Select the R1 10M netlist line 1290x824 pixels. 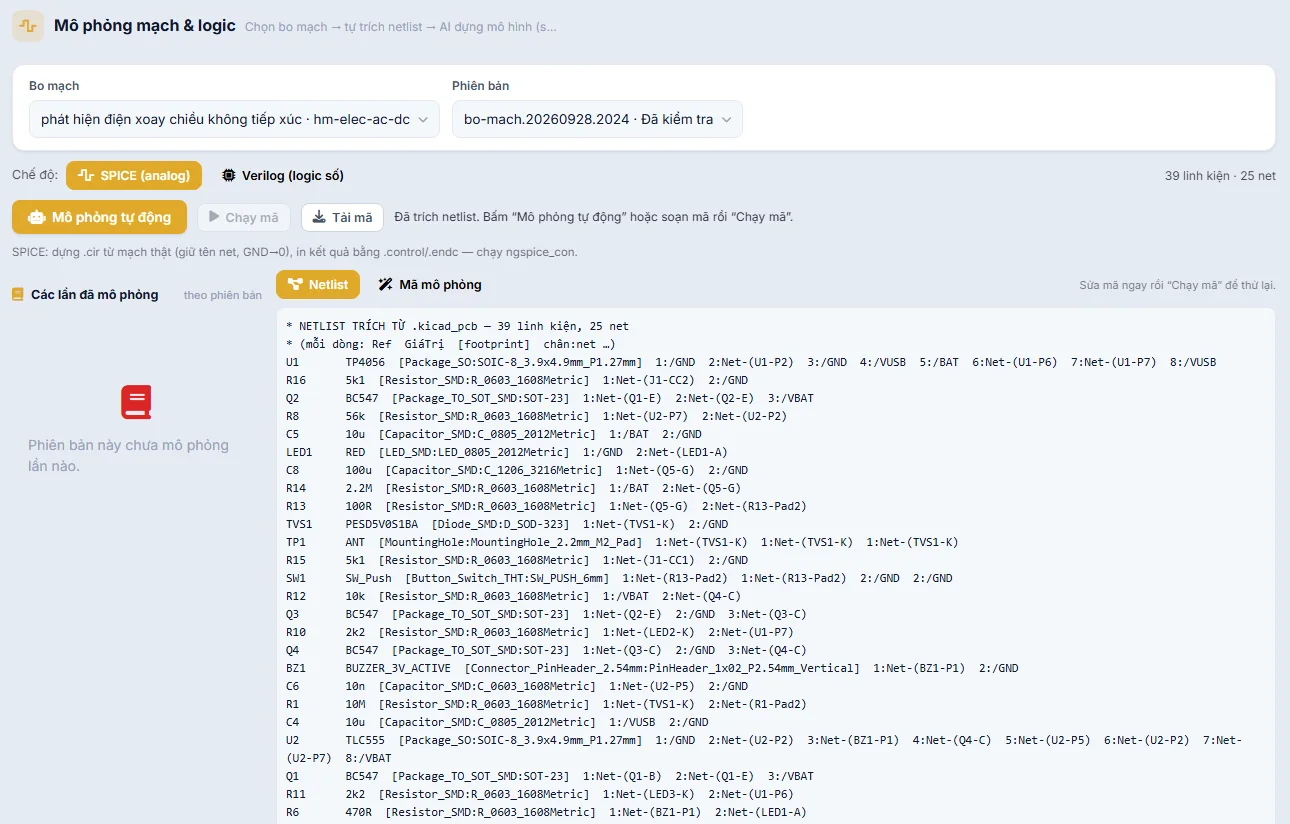(x=546, y=704)
